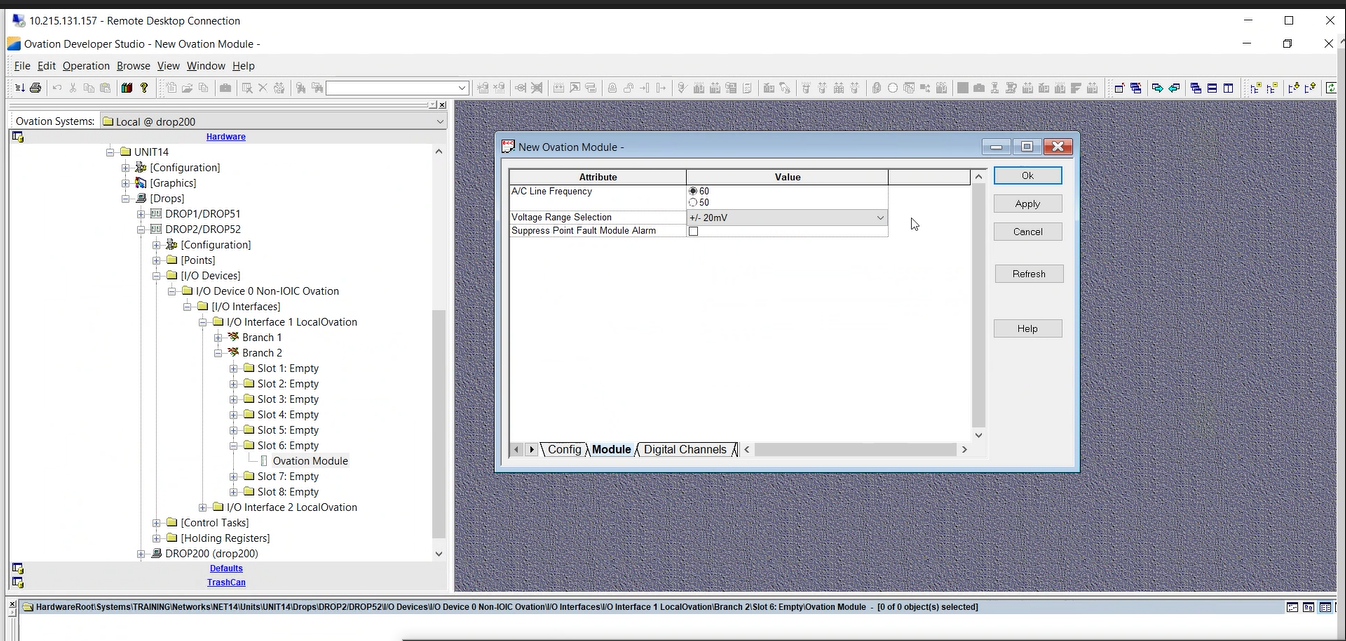Click the refresh icon at toolbar's far right
This screenshot has height=641, width=1346.
pyautogui.click(x=1332, y=88)
